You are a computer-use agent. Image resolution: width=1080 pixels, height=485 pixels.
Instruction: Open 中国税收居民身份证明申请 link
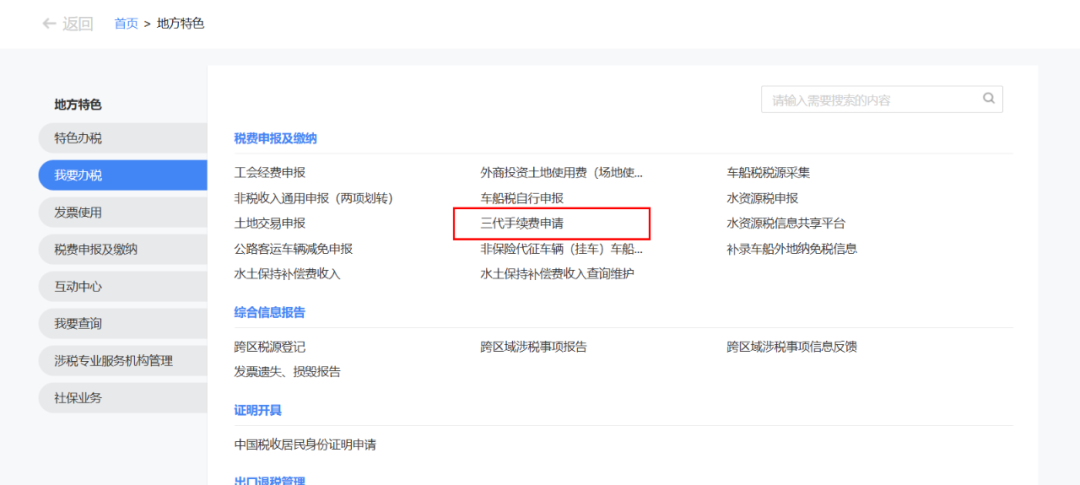[305, 444]
